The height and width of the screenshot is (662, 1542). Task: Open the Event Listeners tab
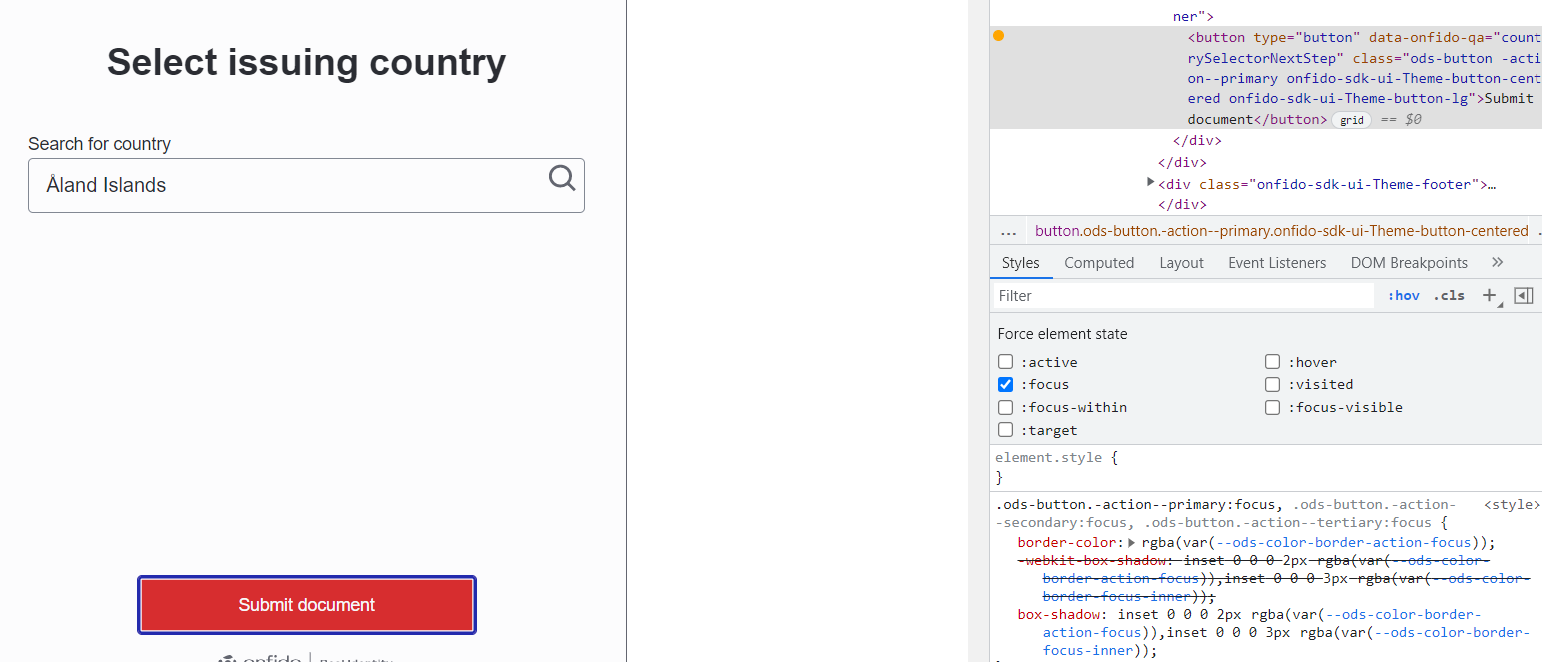(1277, 263)
